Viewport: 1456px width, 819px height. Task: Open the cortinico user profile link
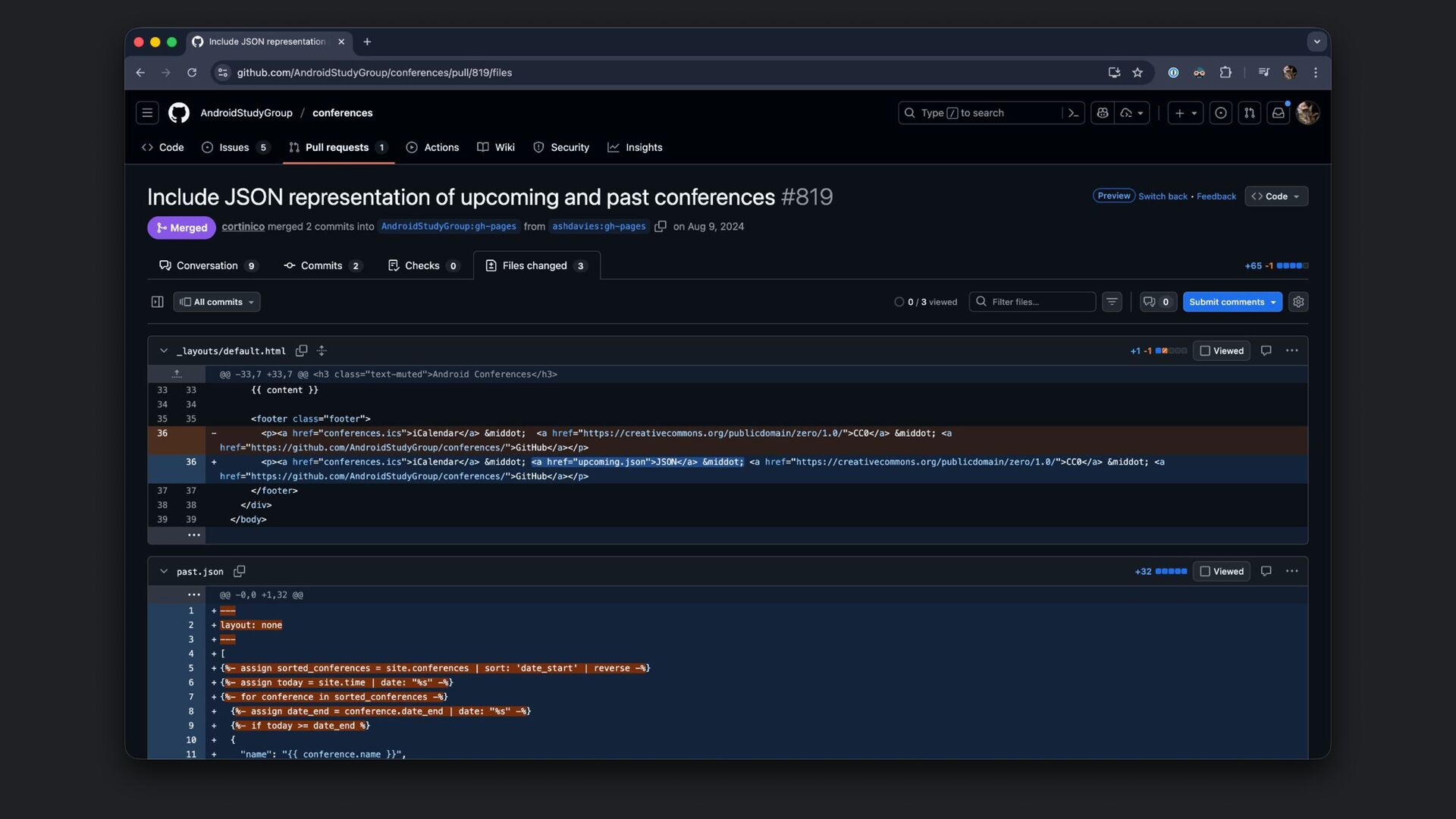click(x=243, y=227)
